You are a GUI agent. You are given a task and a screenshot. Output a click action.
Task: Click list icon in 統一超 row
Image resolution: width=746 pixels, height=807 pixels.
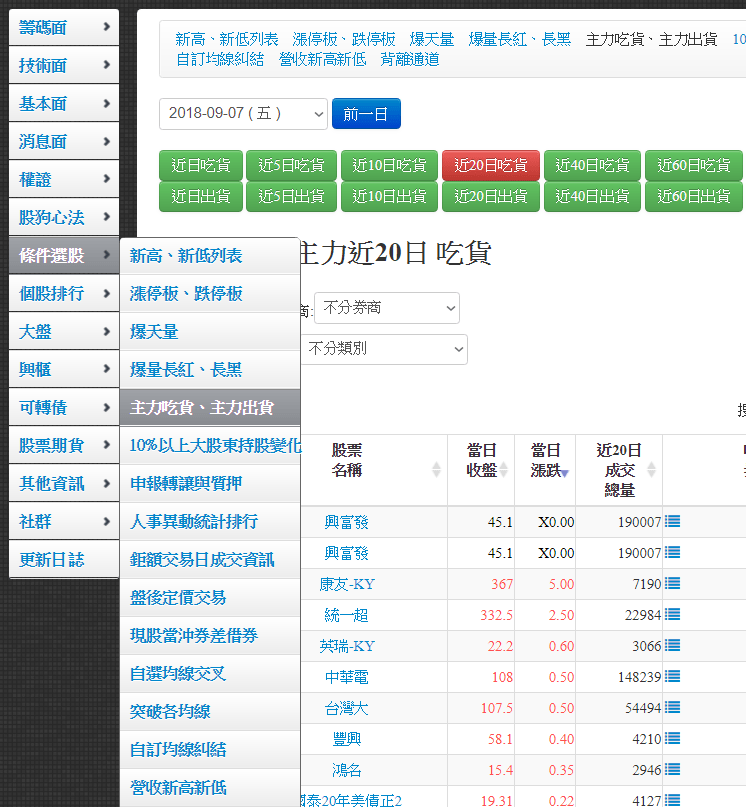click(672, 614)
